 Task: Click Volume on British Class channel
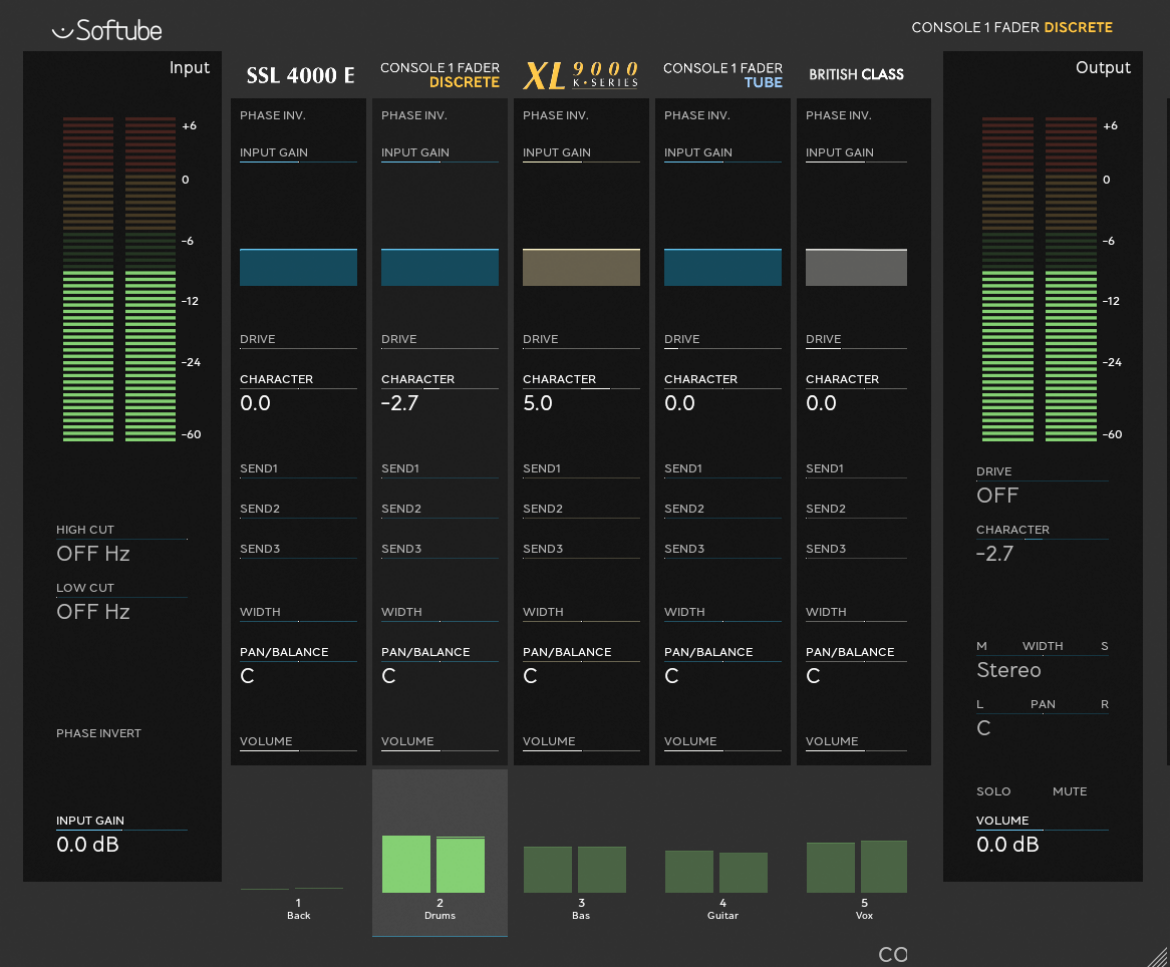tap(856, 742)
